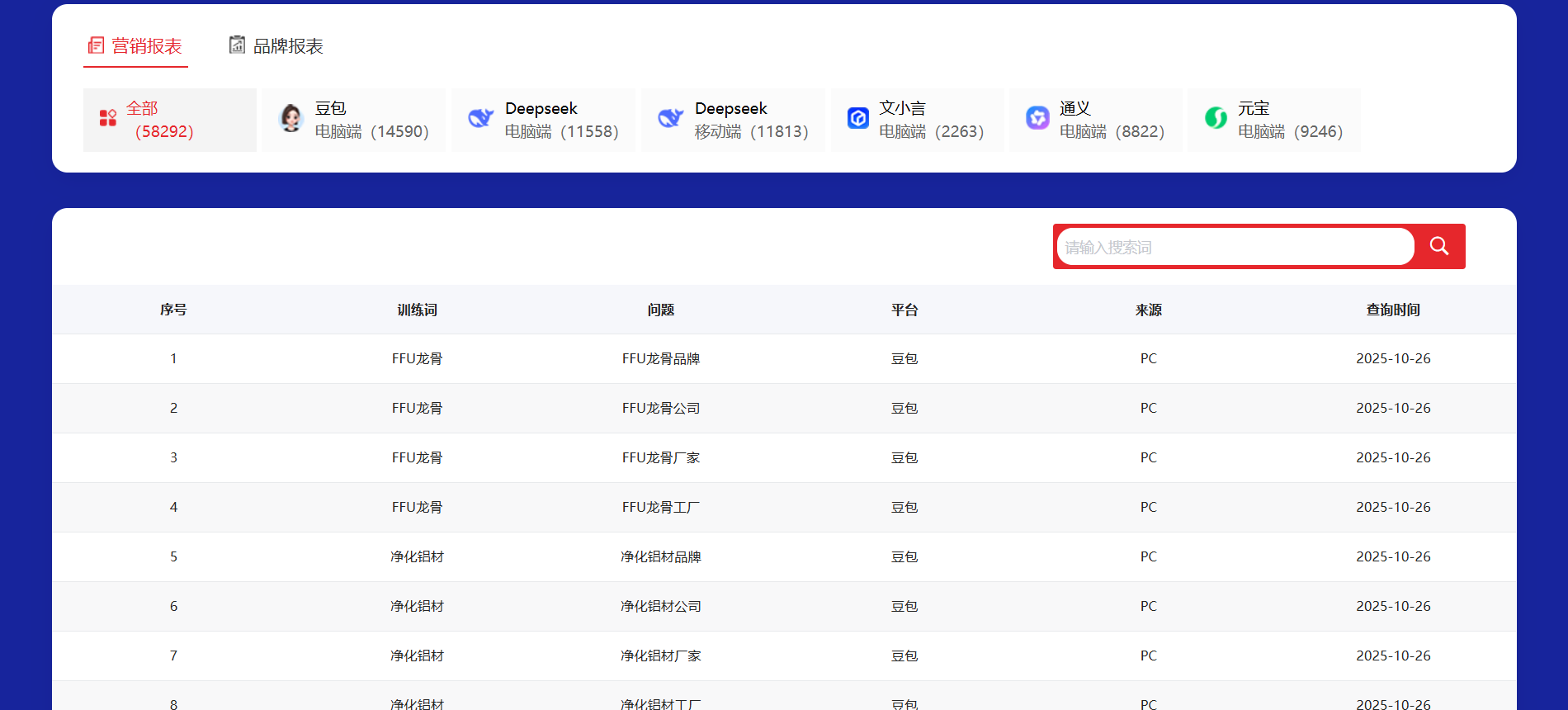This screenshot has height=710, width=1568.
Task: Click the 训练词 column header
Action: pos(417,310)
